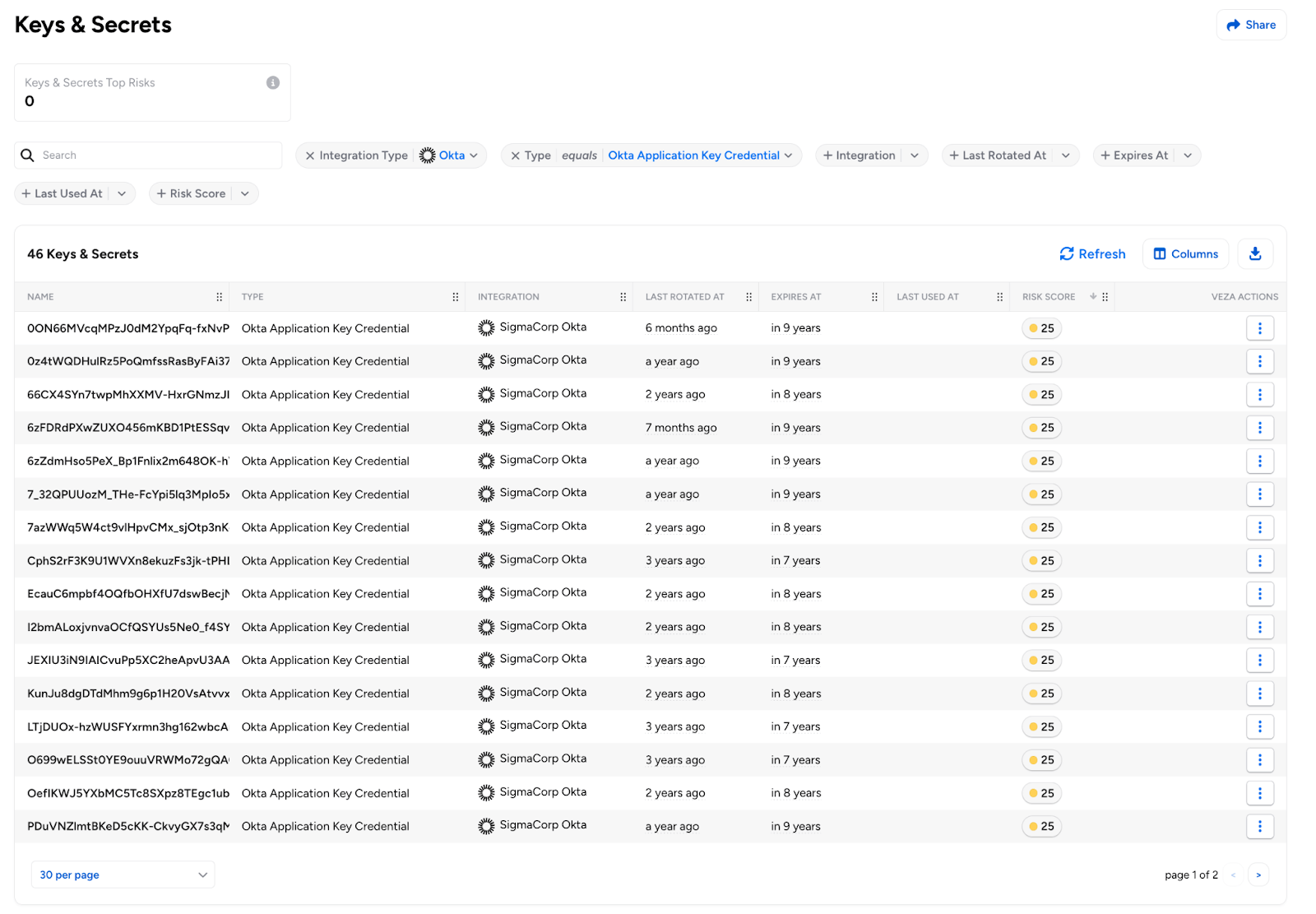Open actions menu for the first row
The width and height of the screenshot is (1316, 914).
(1259, 328)
